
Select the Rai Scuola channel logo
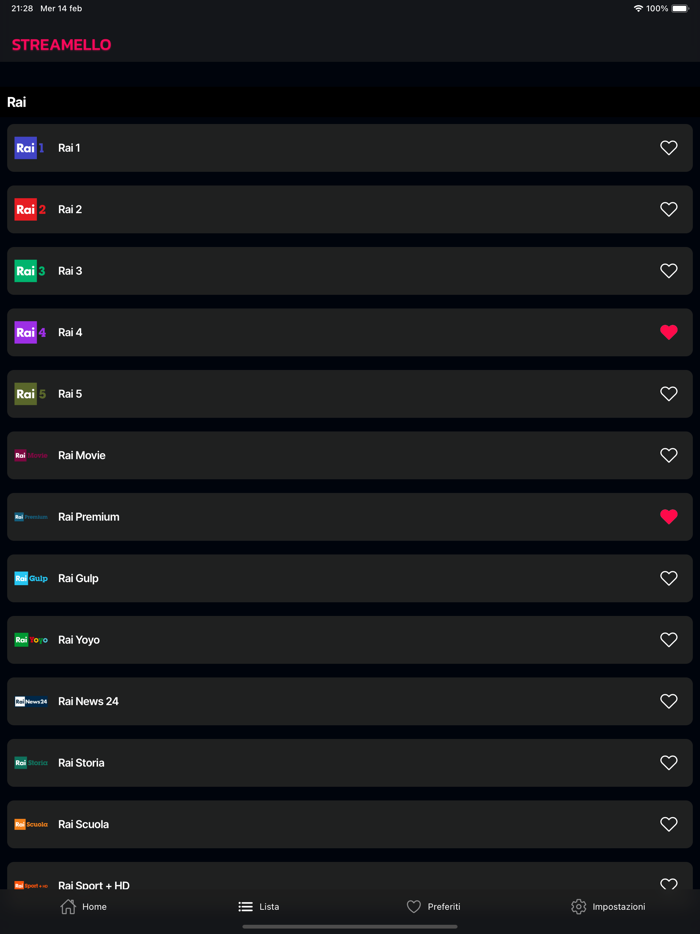click(x=27, y=824)
